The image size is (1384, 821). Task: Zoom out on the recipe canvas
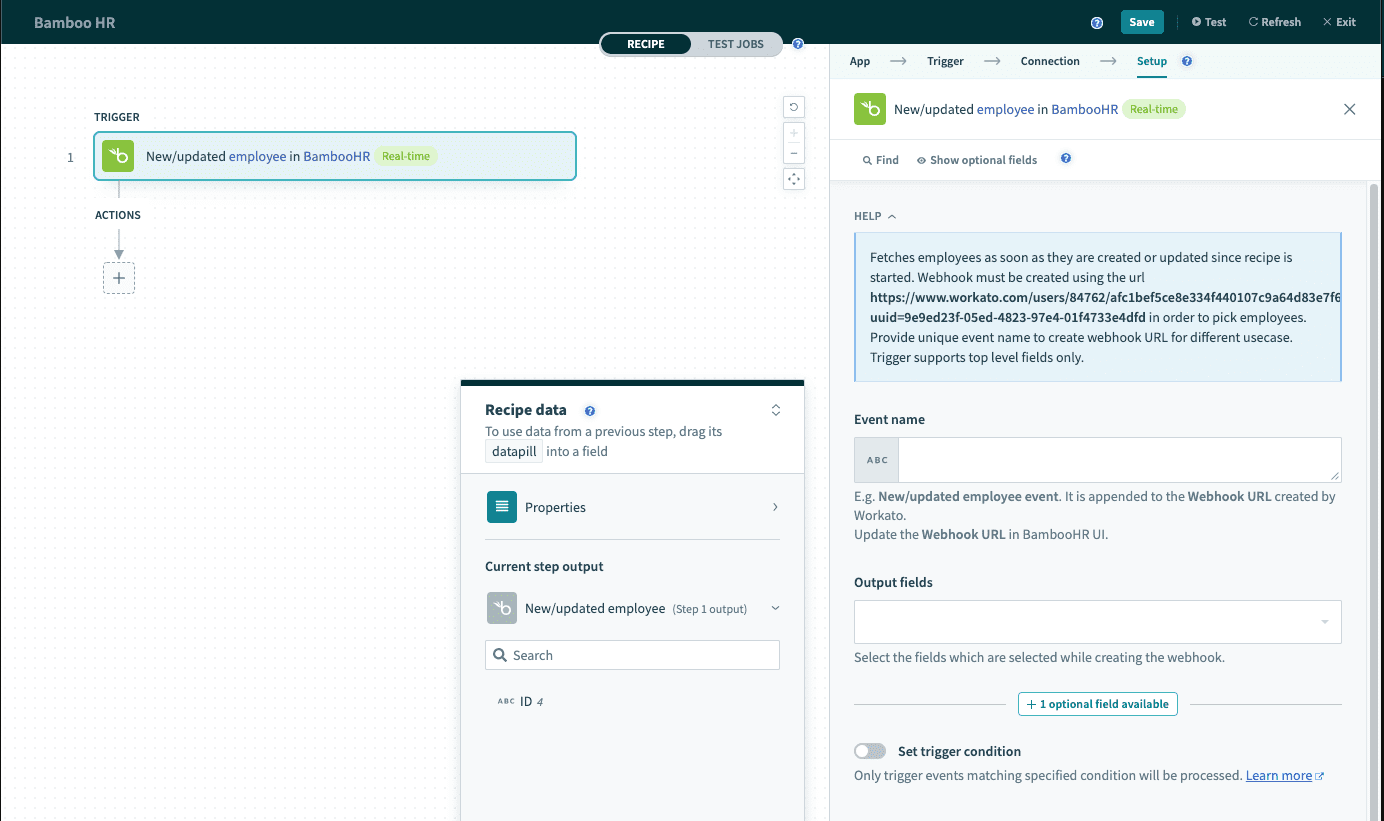point(794,153)
